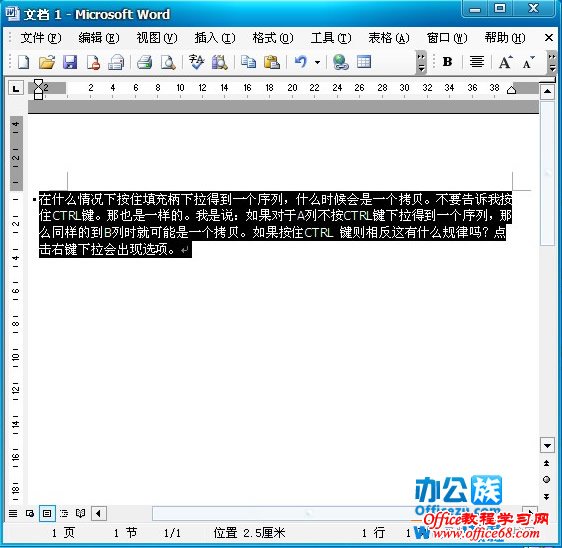Grow the font with the large A
The width and height of the screenshot is (562, 548).
(505, 62)
